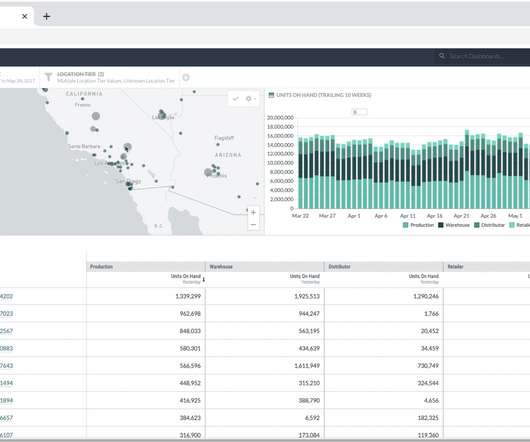Click the Production sort arrow indicator

(204, 279)
